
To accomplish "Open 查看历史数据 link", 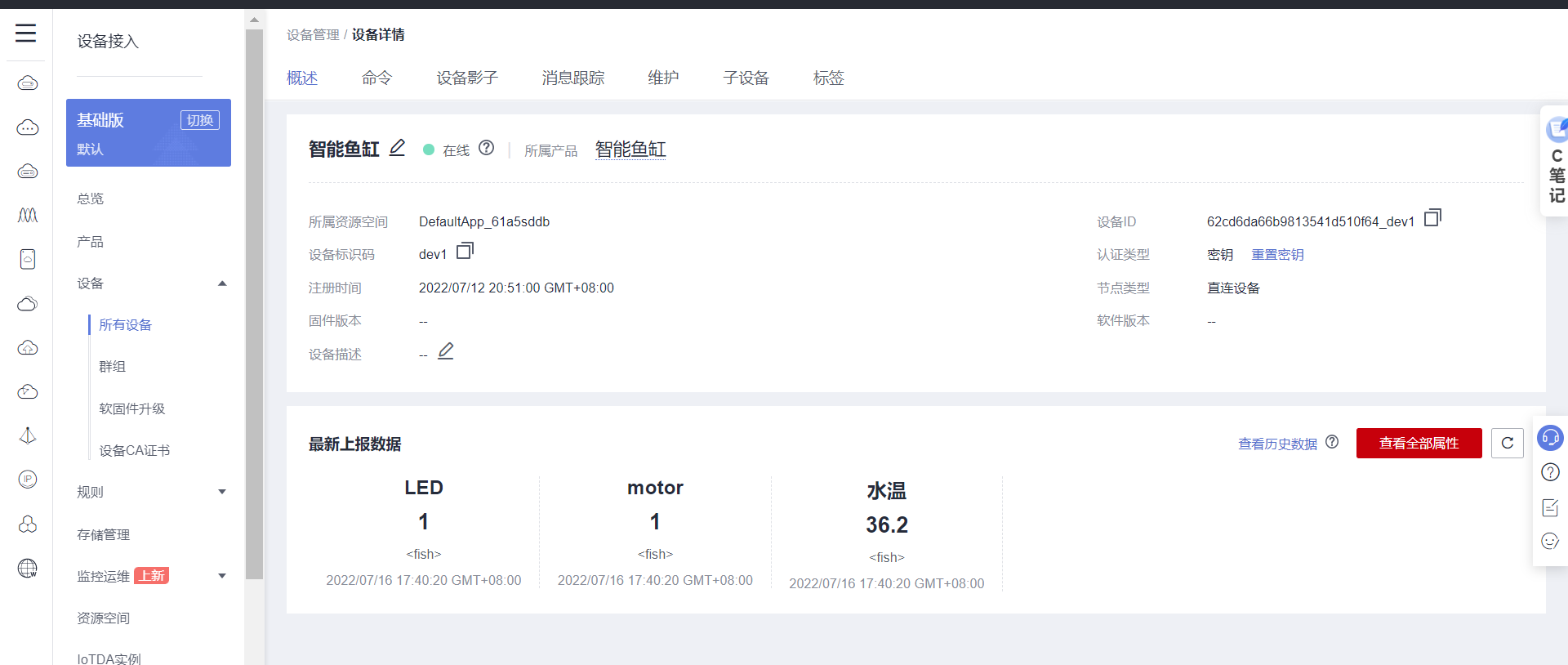I will pyautogui.click(x=1277, y=444).
